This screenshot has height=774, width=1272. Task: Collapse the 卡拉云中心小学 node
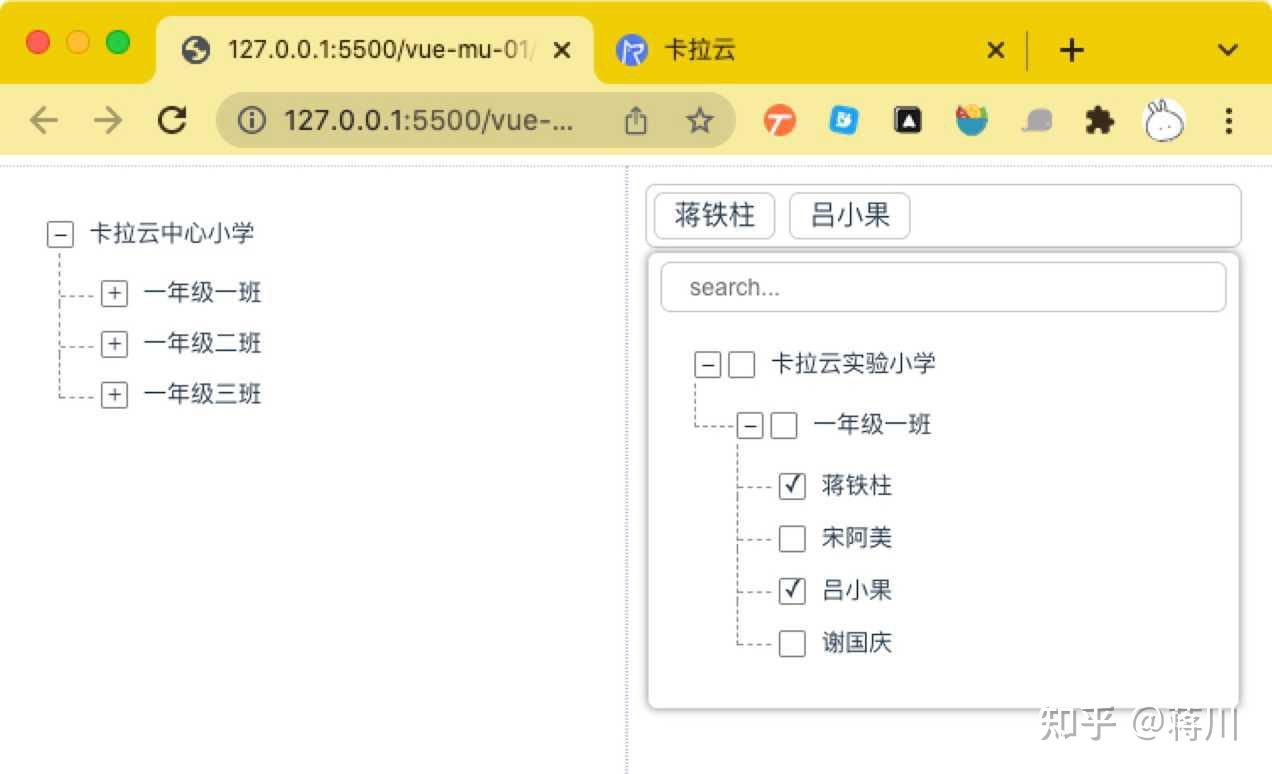point(60,234)
